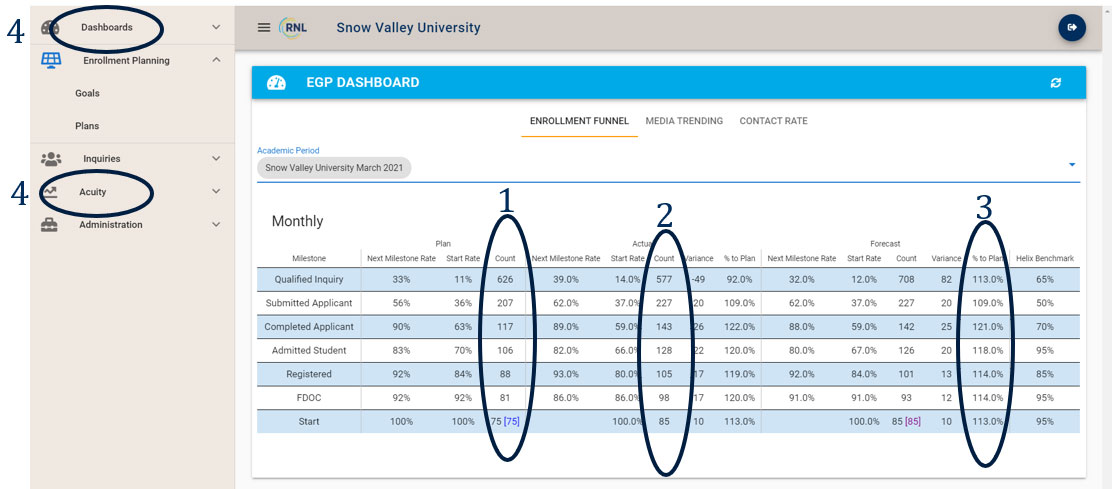
Task: Click Qualified Inquiry forecast count 708
Action: tap(906, 279)
